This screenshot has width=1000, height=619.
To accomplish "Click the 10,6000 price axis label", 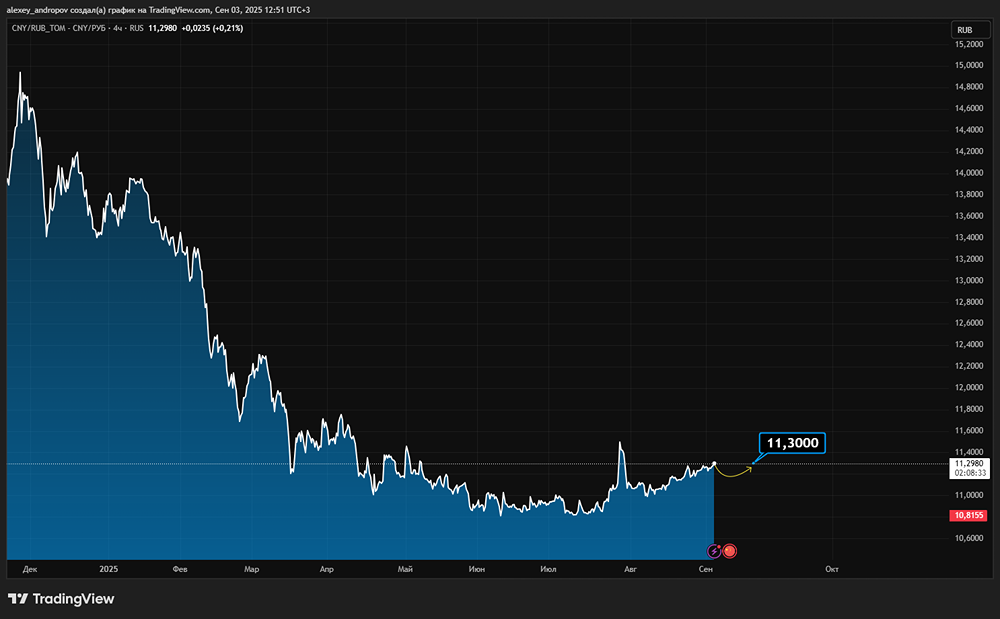I will 969,538.
